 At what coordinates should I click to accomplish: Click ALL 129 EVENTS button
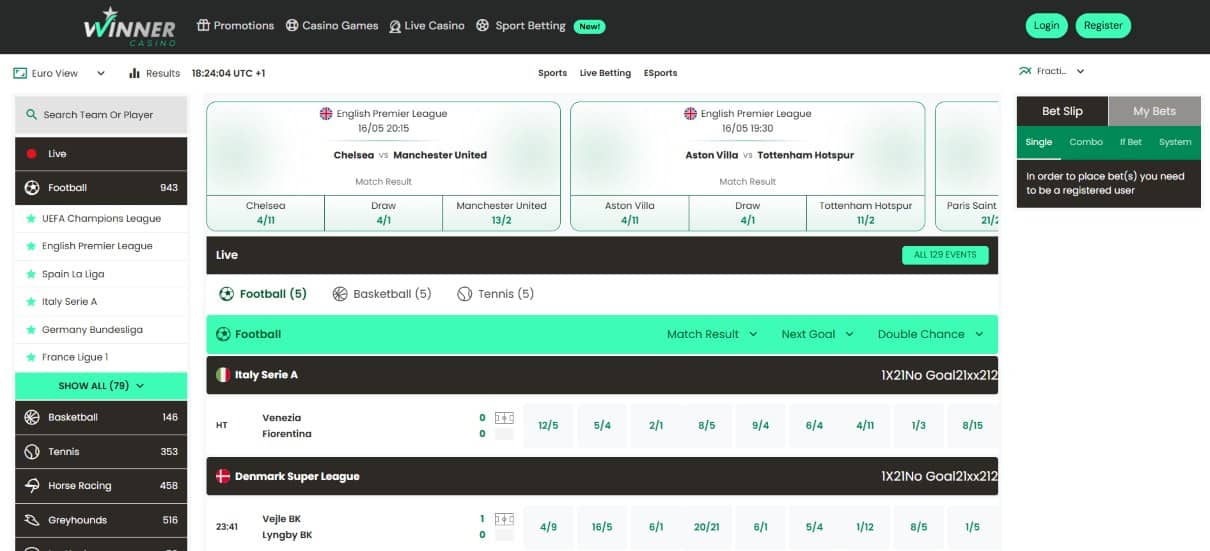pos(945,255)
